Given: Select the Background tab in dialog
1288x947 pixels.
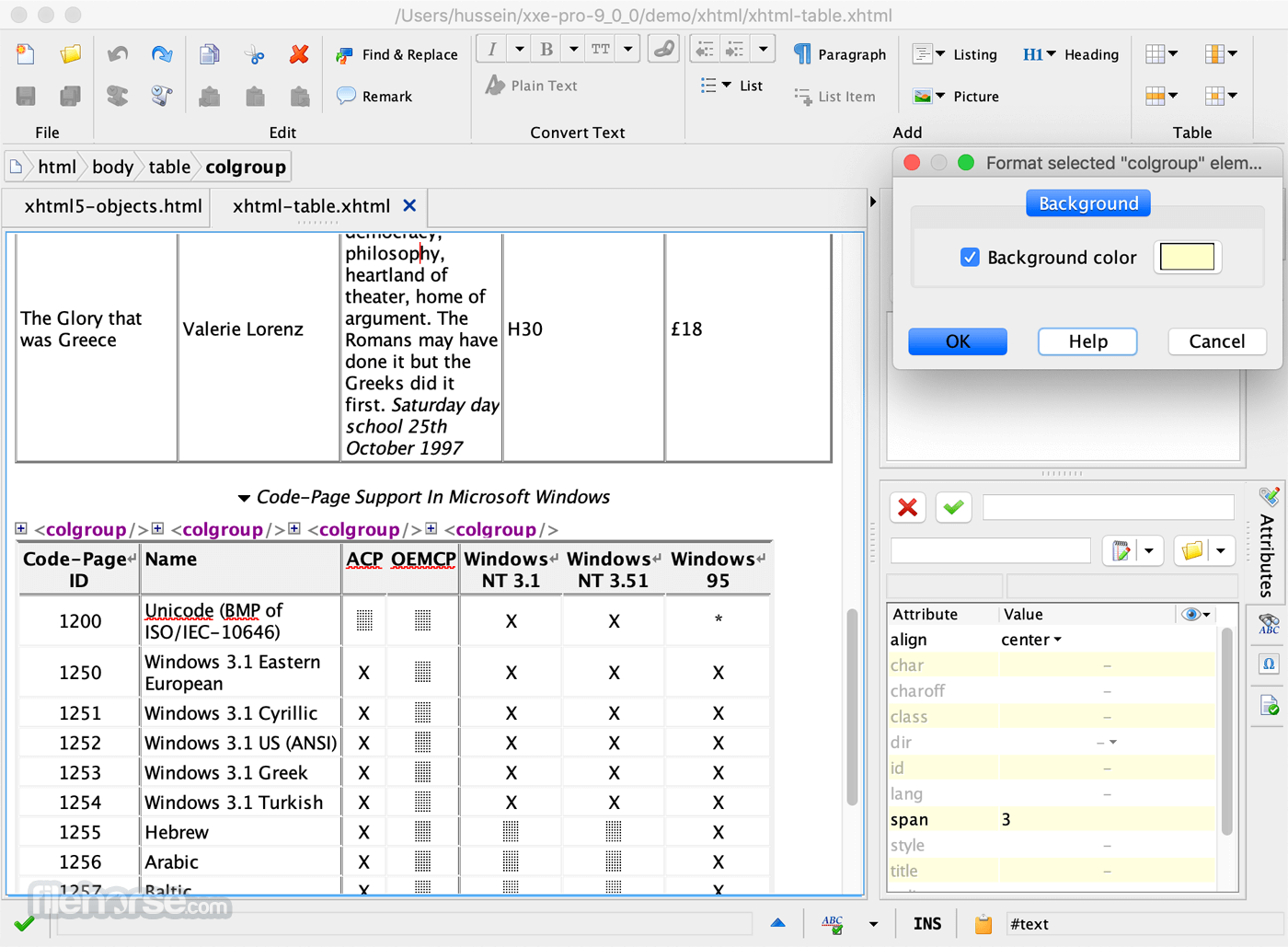Looking at the screenshot, I should 1088,203.
